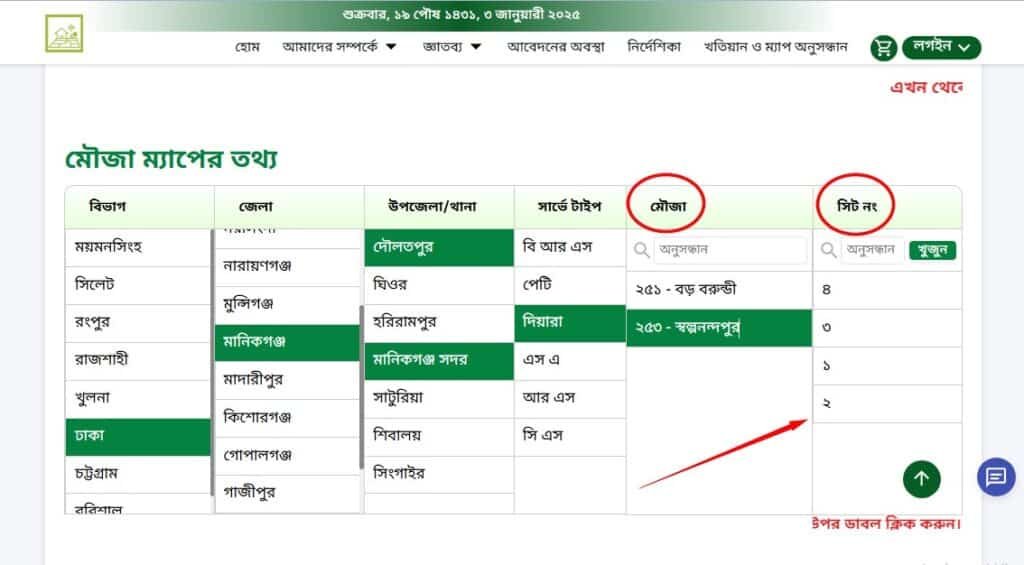Open নির্দেশিকা menu item
The image size is (1024, 565).
click(x=654, y=46)
